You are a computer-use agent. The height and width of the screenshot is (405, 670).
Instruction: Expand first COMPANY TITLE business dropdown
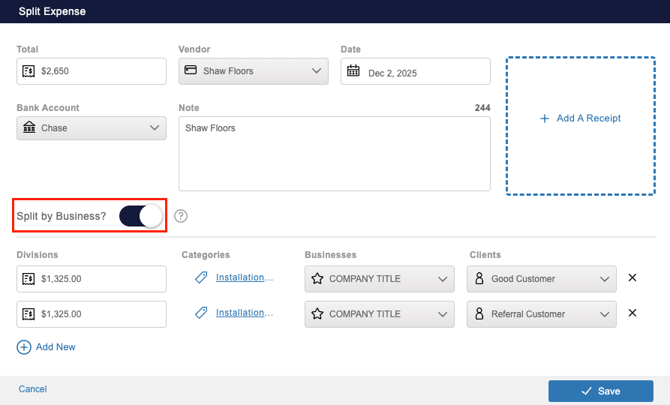[x=379, y=279]
